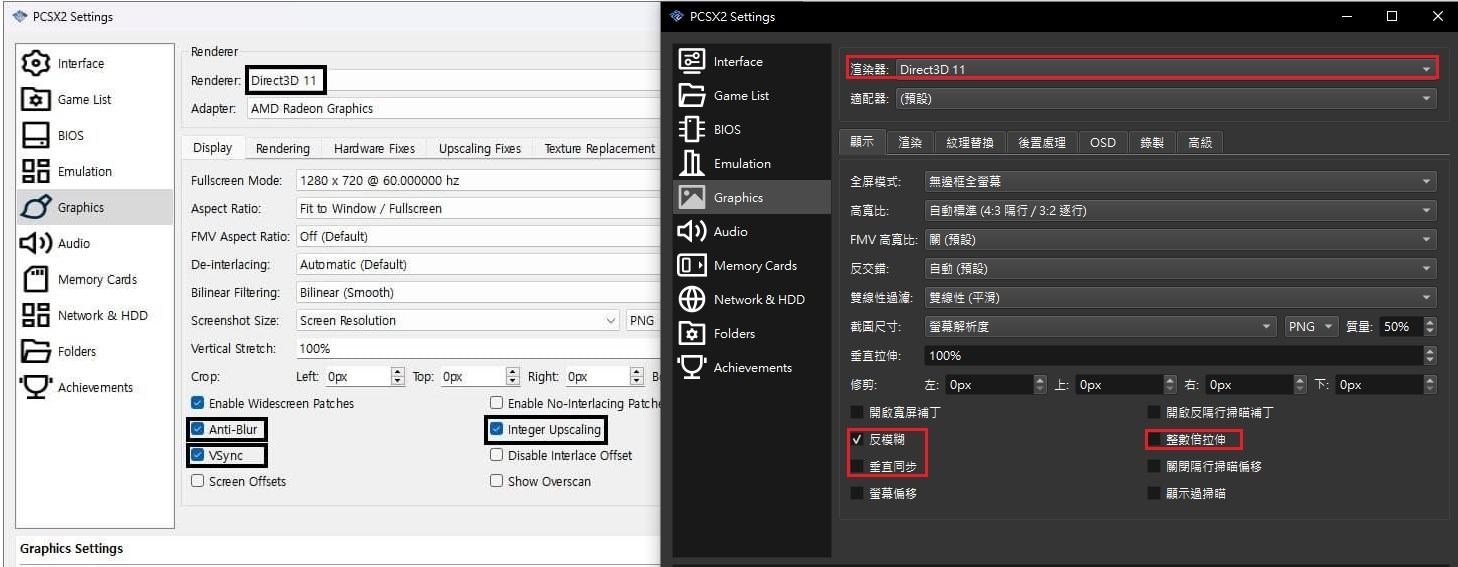Switch to the OSD tab
1458x567 pixels.
click(1102, 142)
